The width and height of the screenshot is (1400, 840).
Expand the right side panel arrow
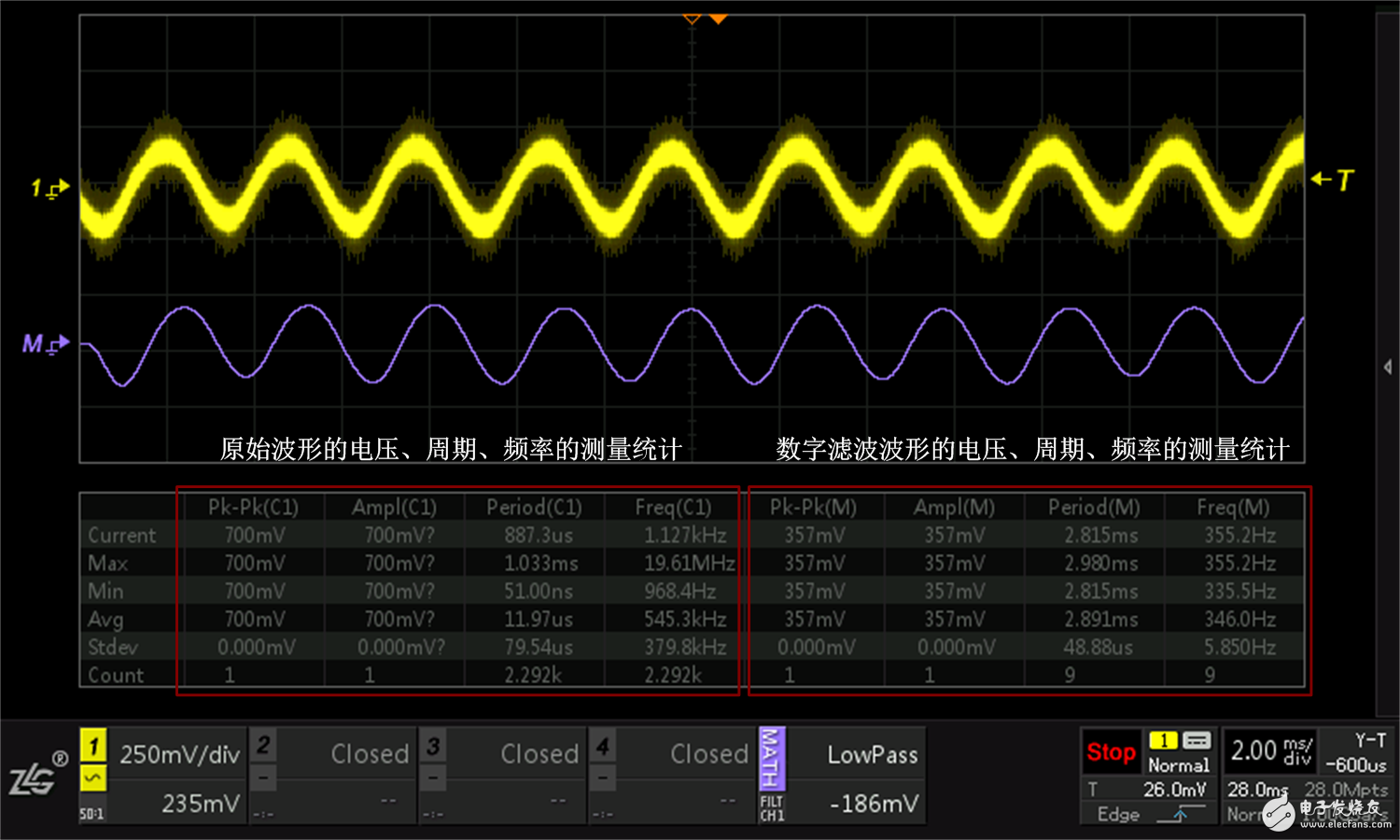pyautogui.click(x=1388, y=368)
